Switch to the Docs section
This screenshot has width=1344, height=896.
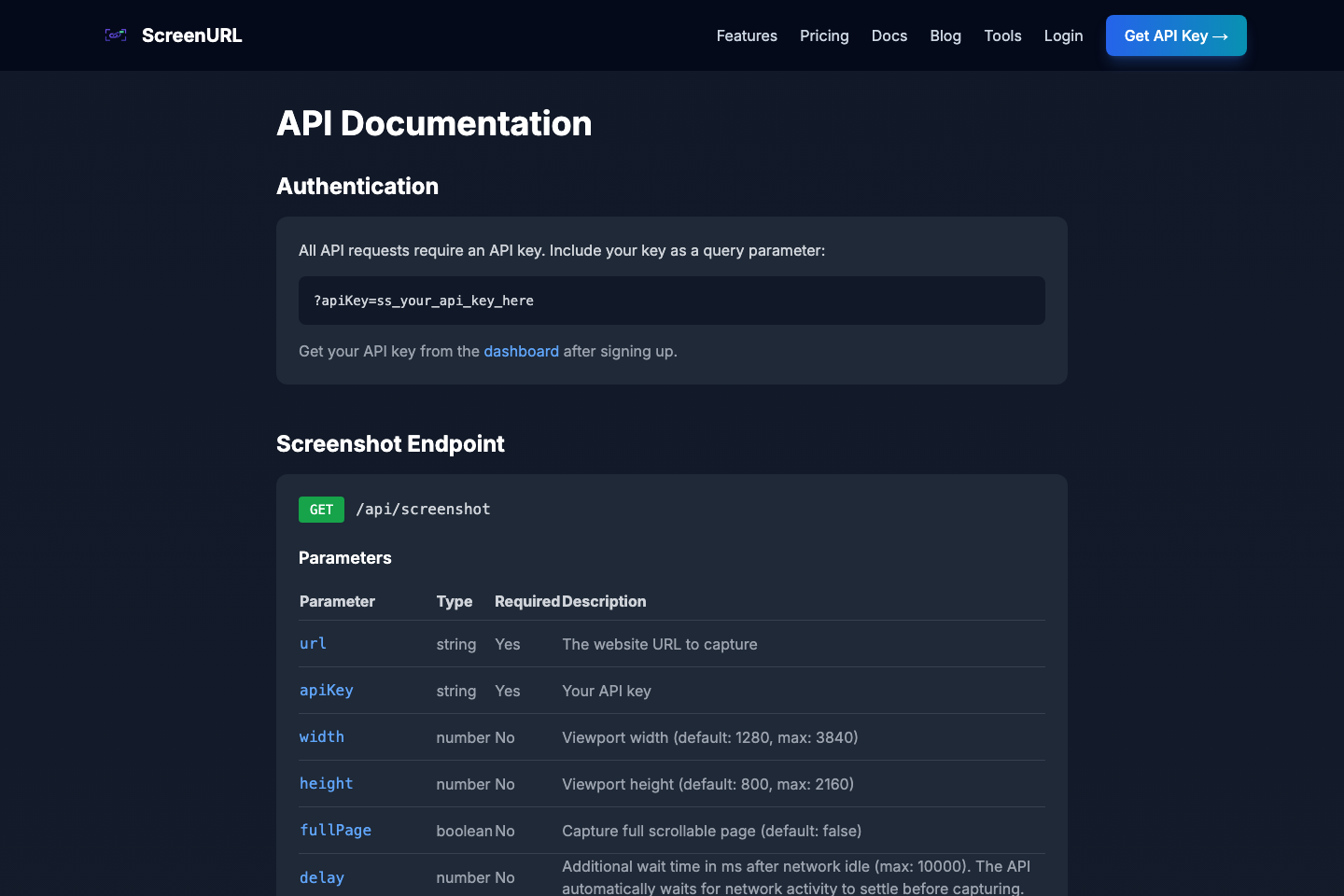coord(889,35)
